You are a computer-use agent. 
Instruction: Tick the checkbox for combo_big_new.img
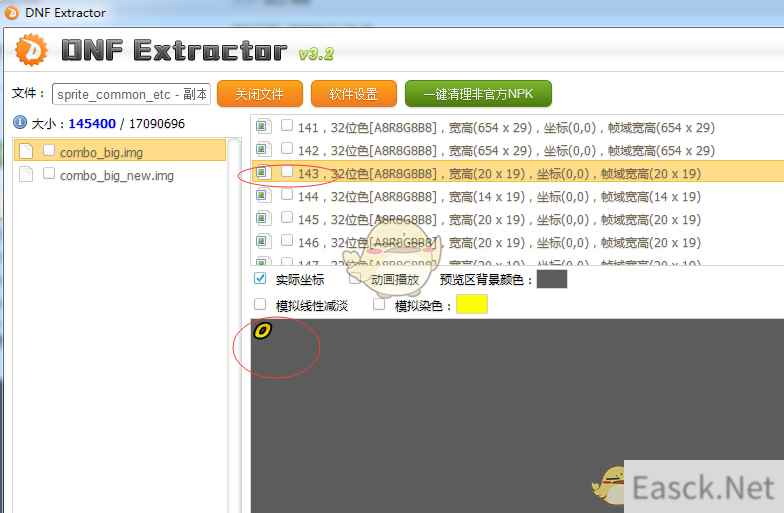click(49, 174)
